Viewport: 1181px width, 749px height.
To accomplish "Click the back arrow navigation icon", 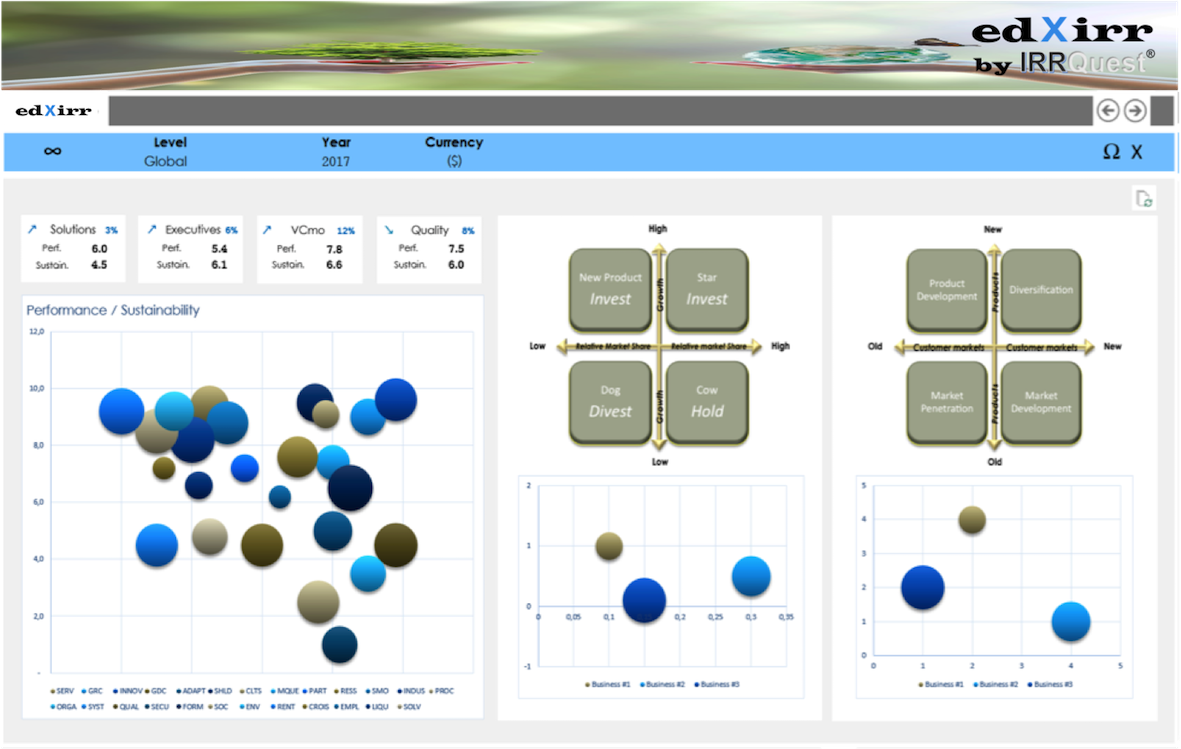I will tap(1107, 111).
